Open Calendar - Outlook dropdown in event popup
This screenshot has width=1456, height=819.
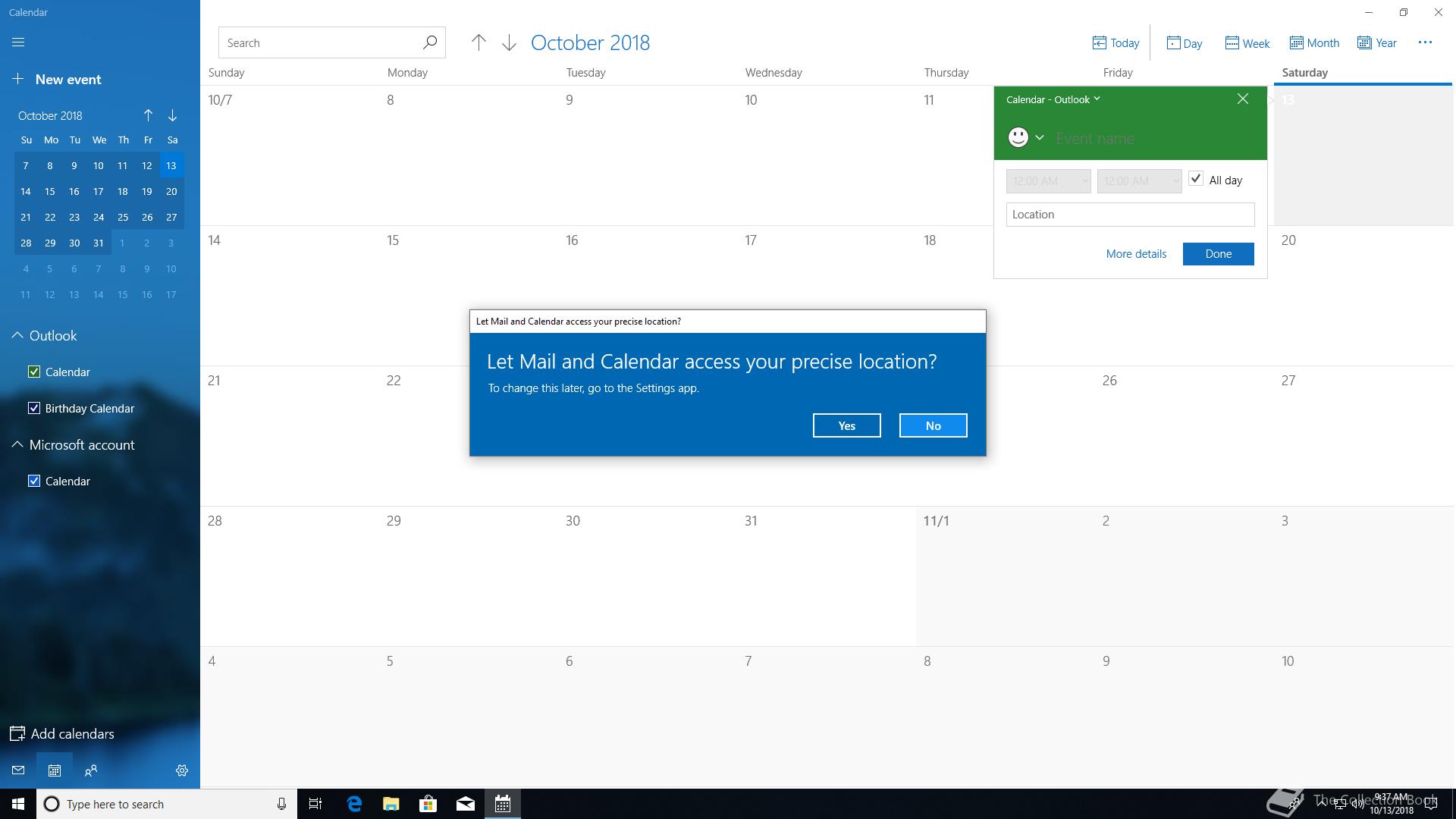coord(1053,99)
